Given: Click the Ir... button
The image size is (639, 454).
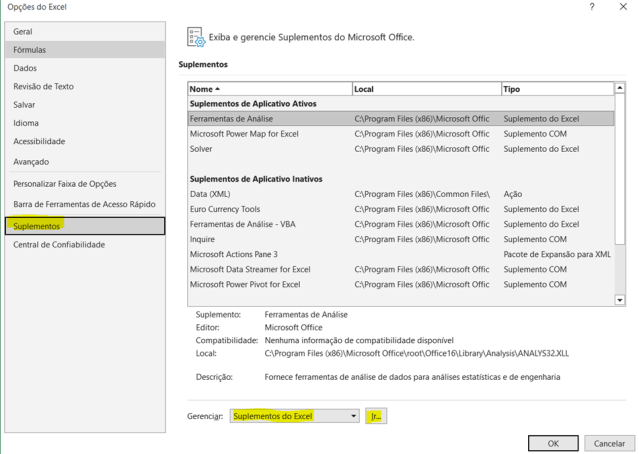Looking at the screenshot, I should click(x=376, y=416).
